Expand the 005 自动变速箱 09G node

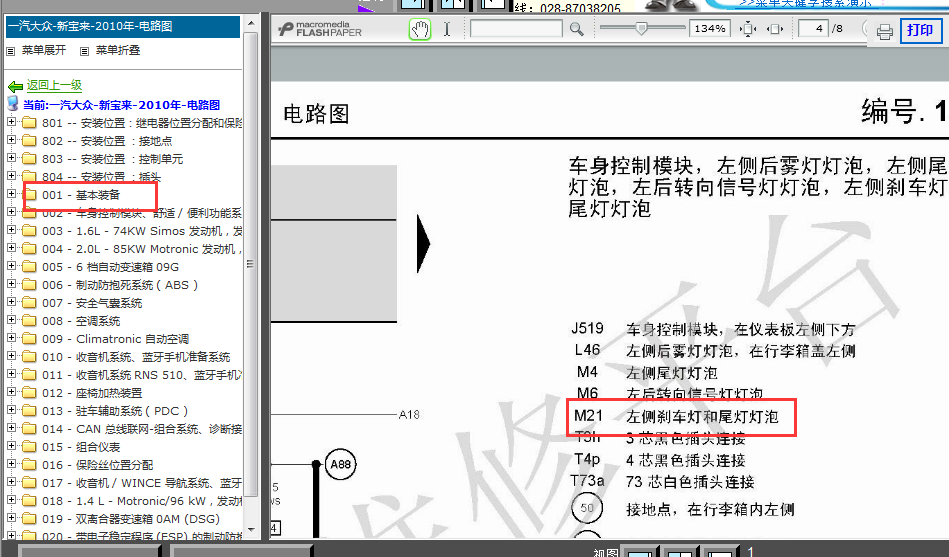(11, 266)
